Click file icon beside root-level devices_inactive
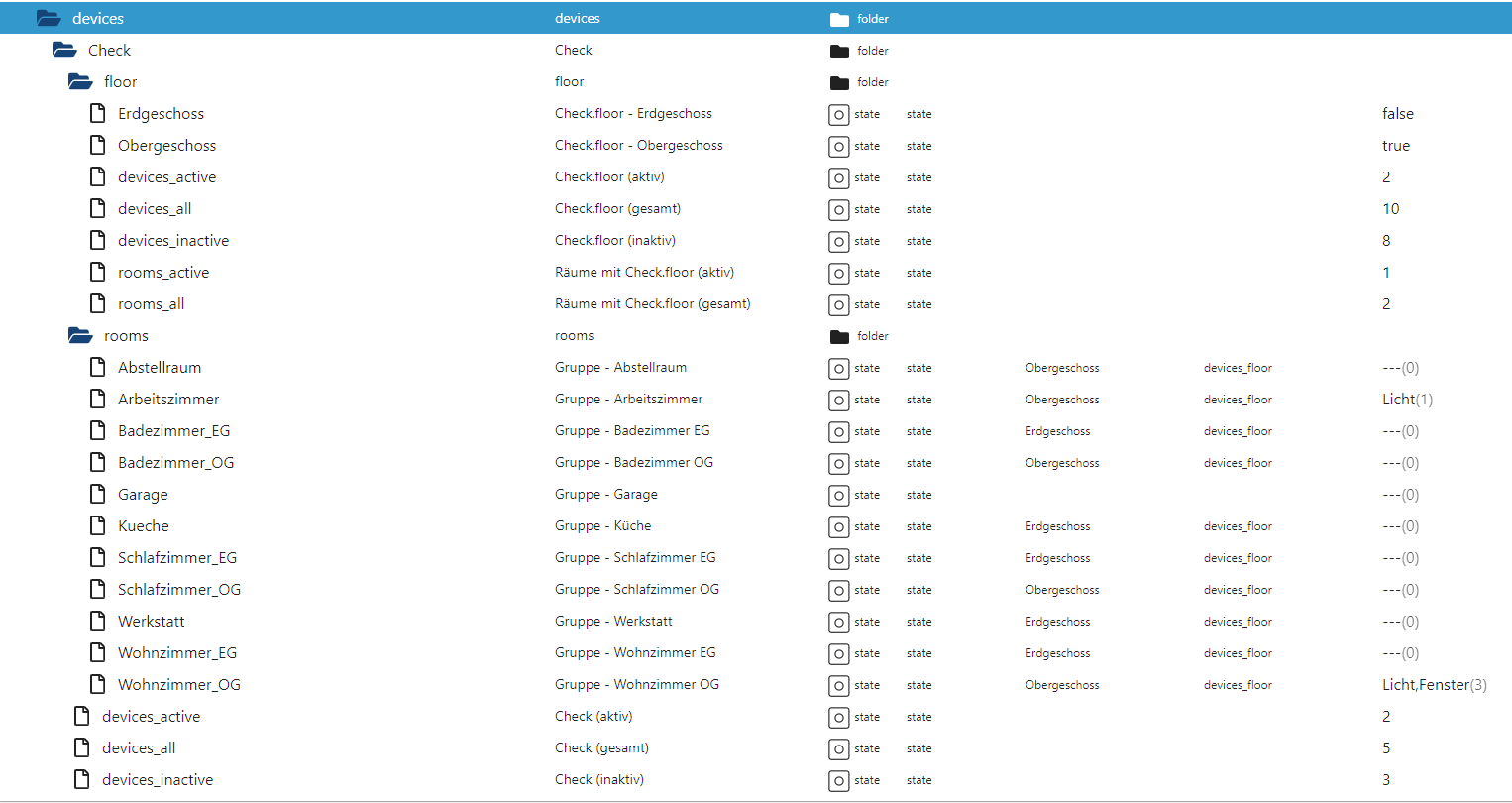The image size is (1512, 803). pos(82,779)
